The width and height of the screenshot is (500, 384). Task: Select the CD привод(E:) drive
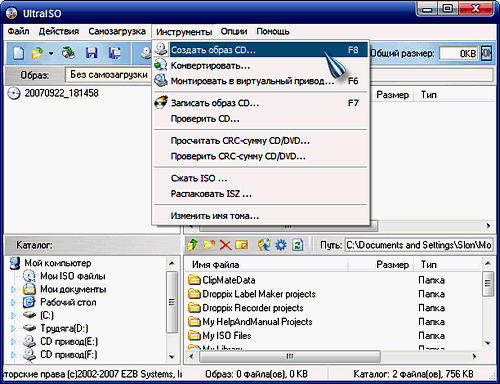69,342
